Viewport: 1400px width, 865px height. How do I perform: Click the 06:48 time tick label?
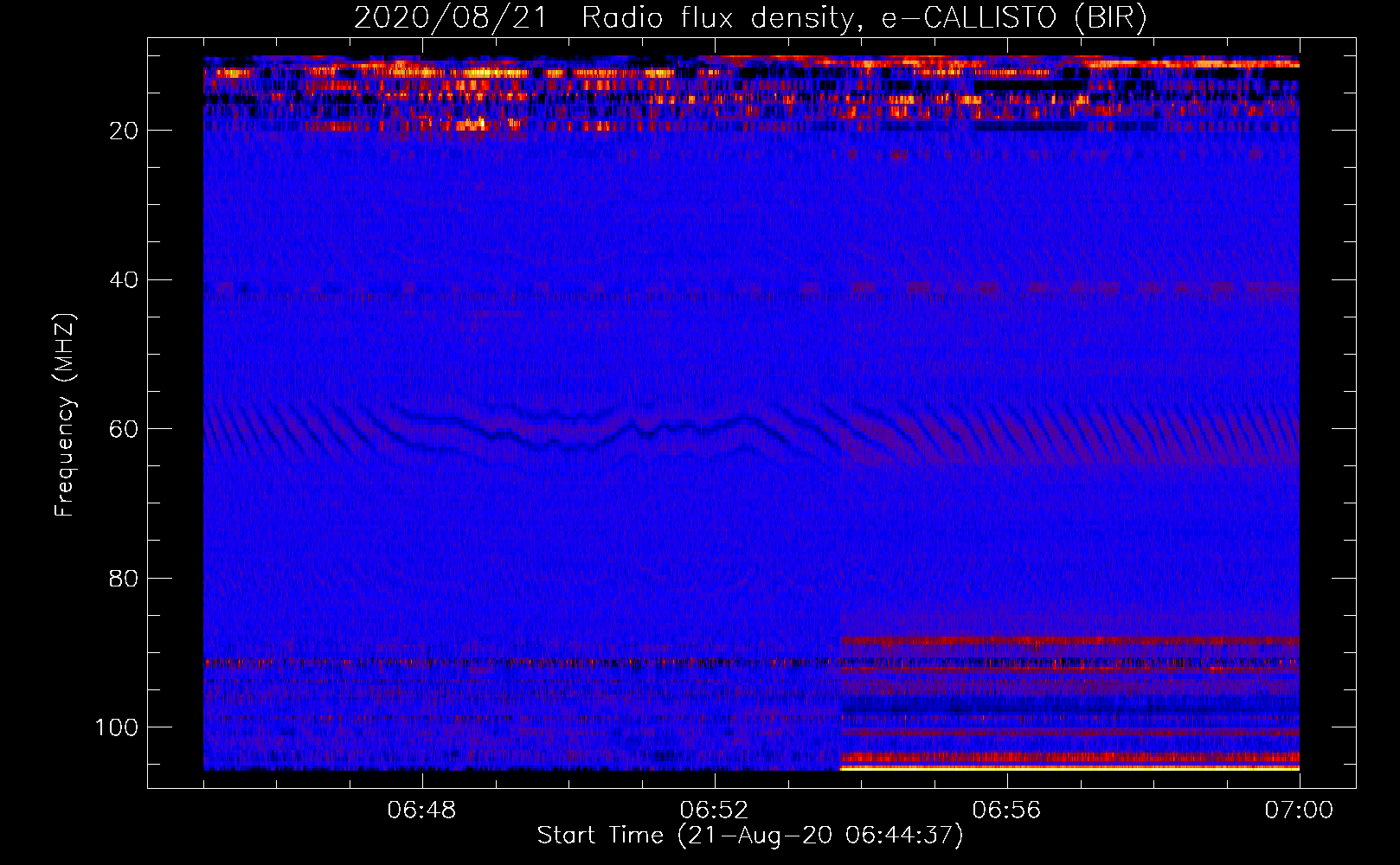click(422, 811)
